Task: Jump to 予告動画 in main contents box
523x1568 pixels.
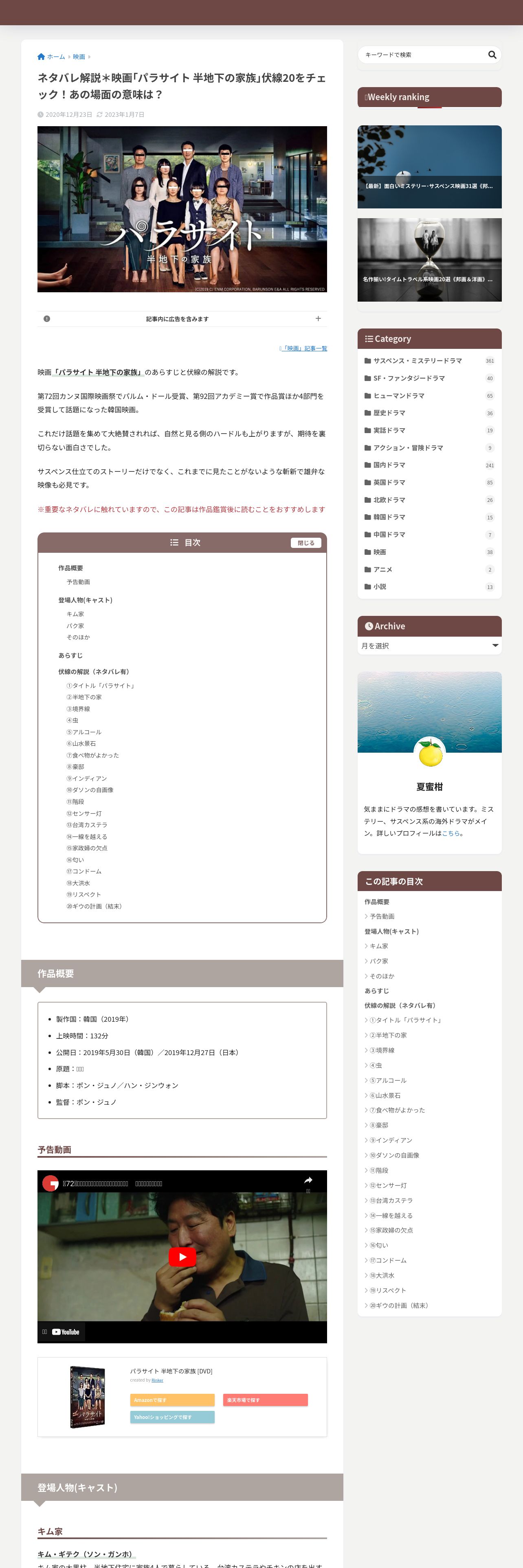Action: [79, 582]
